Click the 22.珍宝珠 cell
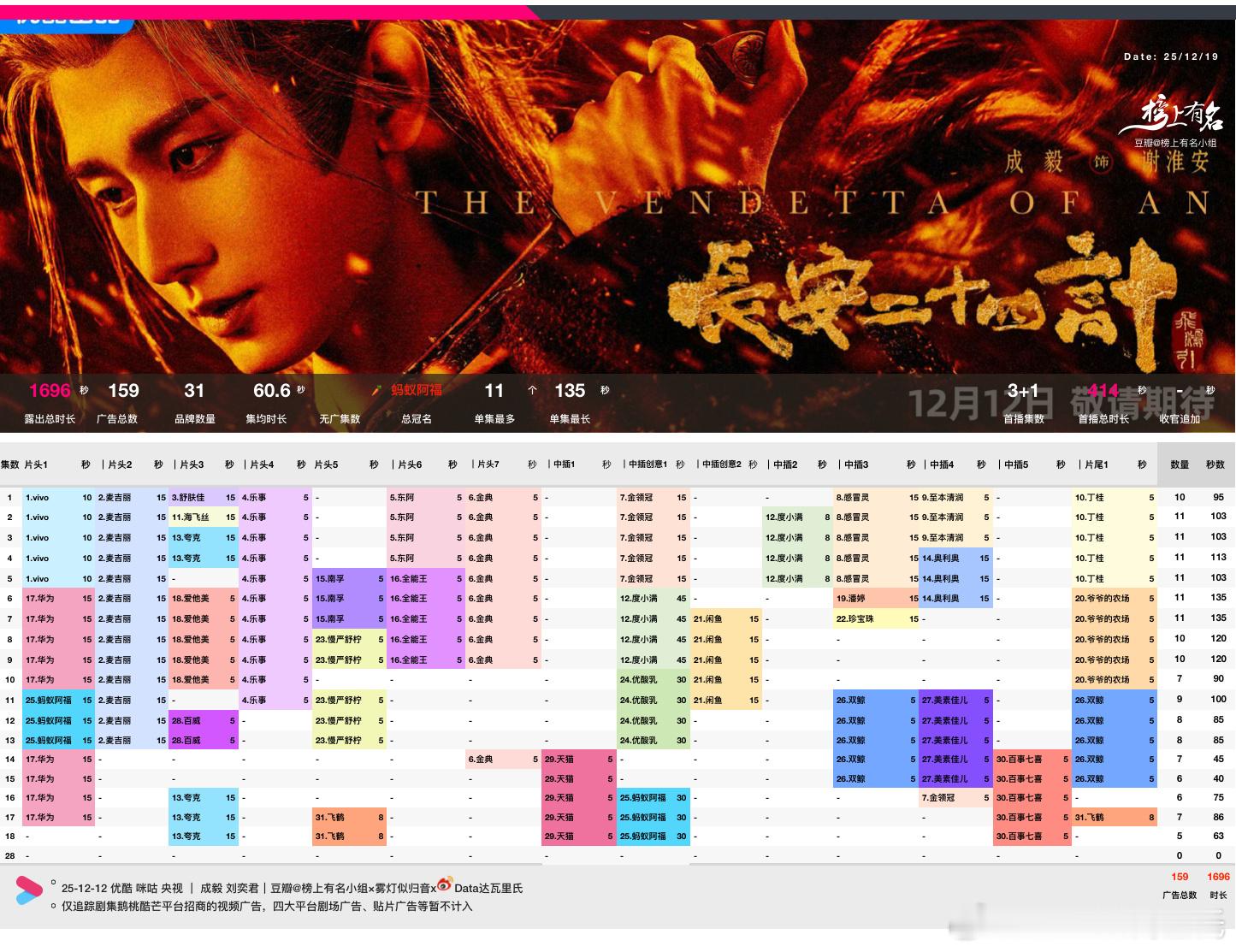 (x=877, y=619)
